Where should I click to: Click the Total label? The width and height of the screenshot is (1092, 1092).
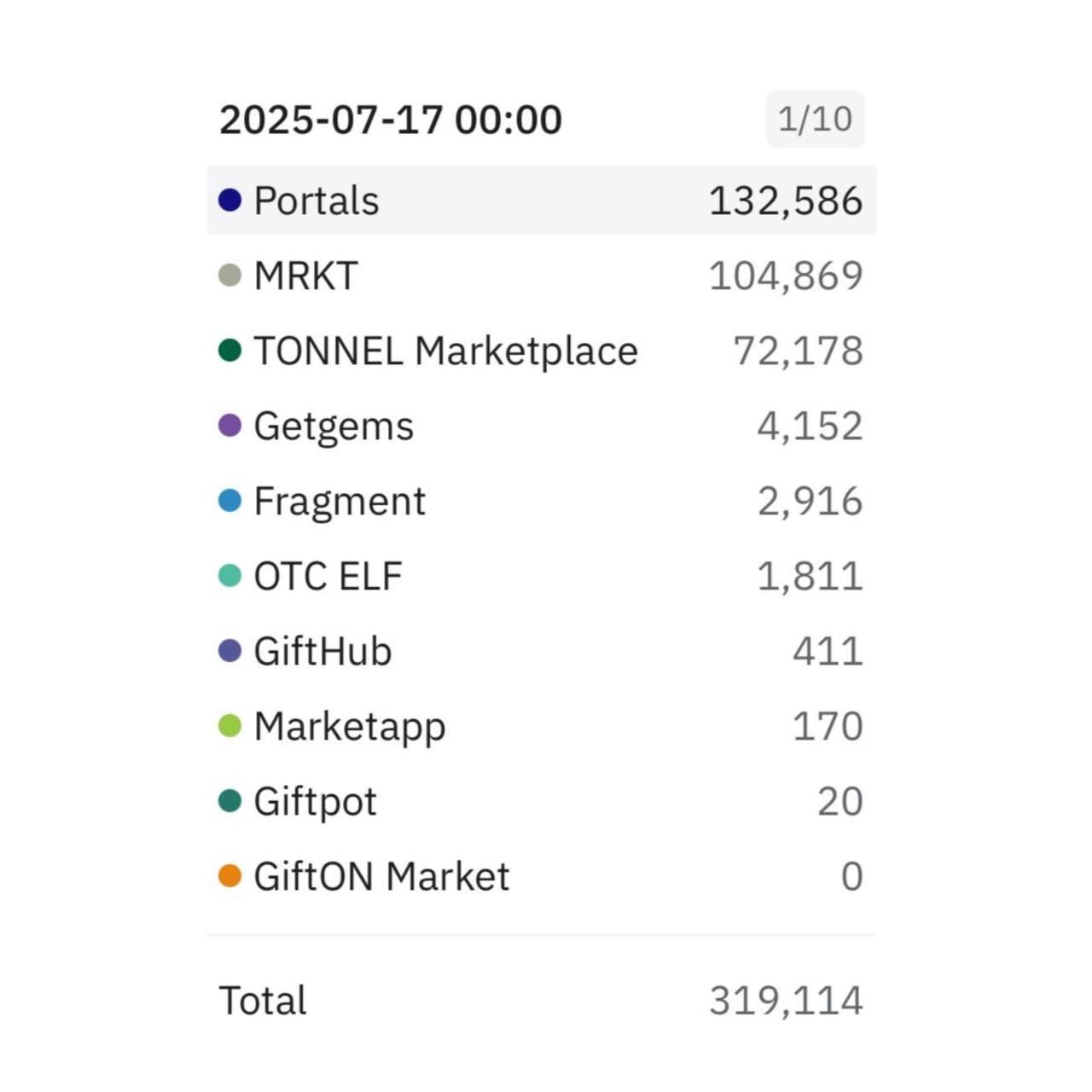263,1001
